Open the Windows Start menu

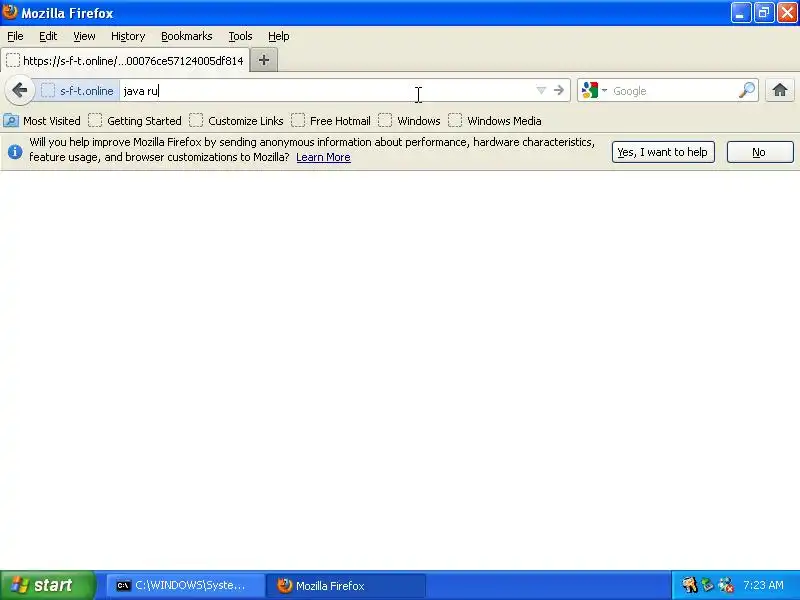pyautogui.click(x=47, y=585)
